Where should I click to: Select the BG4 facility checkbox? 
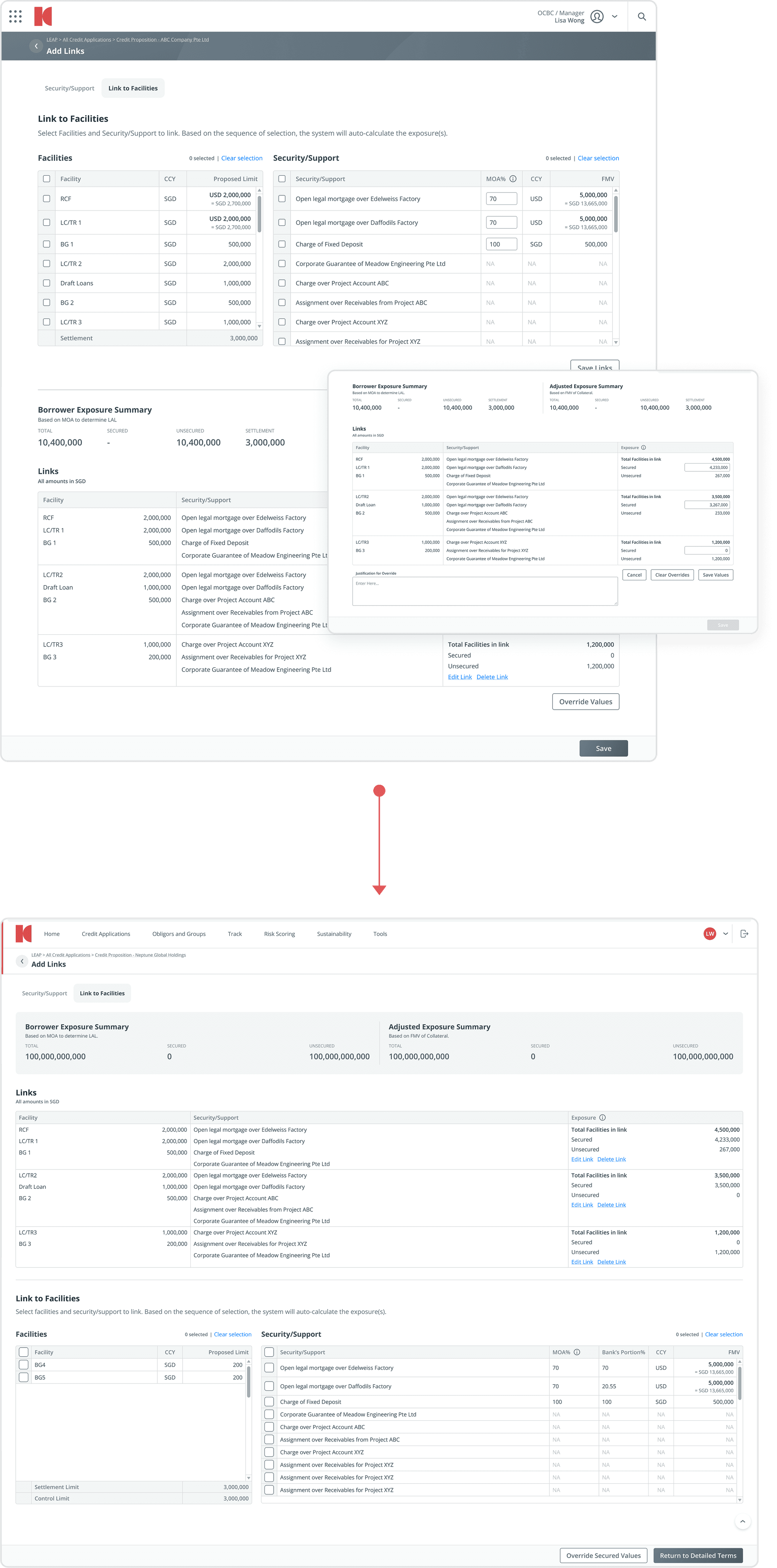pyautogui.click(x=24, y=1365)
